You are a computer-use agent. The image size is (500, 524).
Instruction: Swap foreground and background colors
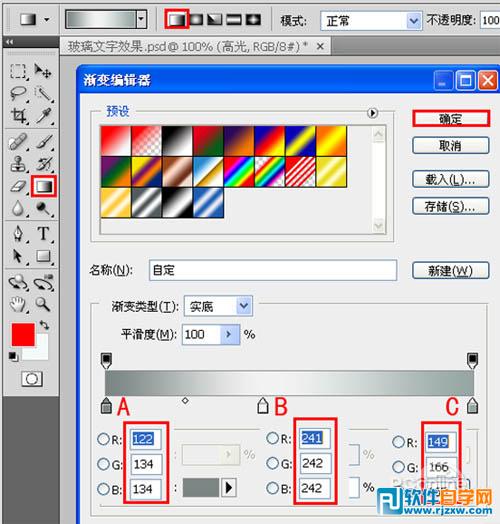[x=44, y=325]
